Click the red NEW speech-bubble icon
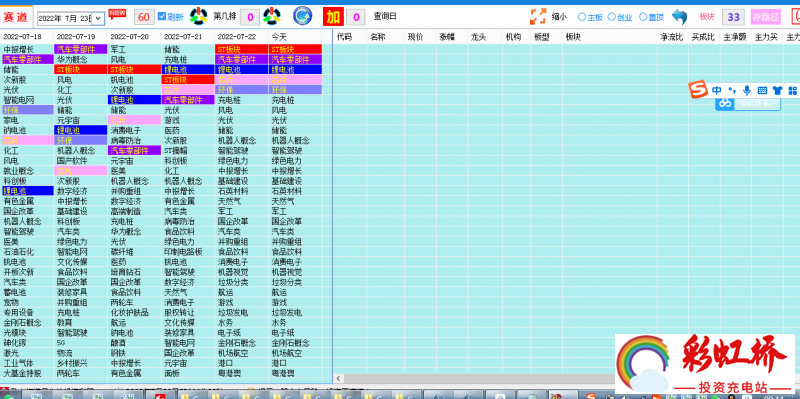This screenshot has height=399, width=800. (117, 15)
